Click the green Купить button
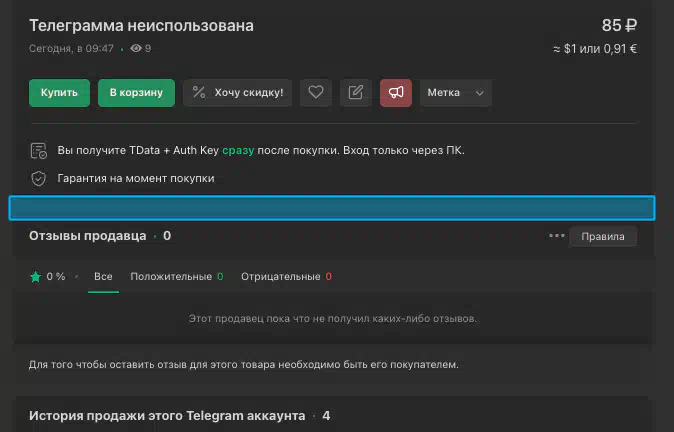The width and height of the screenshot is (674, 432). coord(59,93)
